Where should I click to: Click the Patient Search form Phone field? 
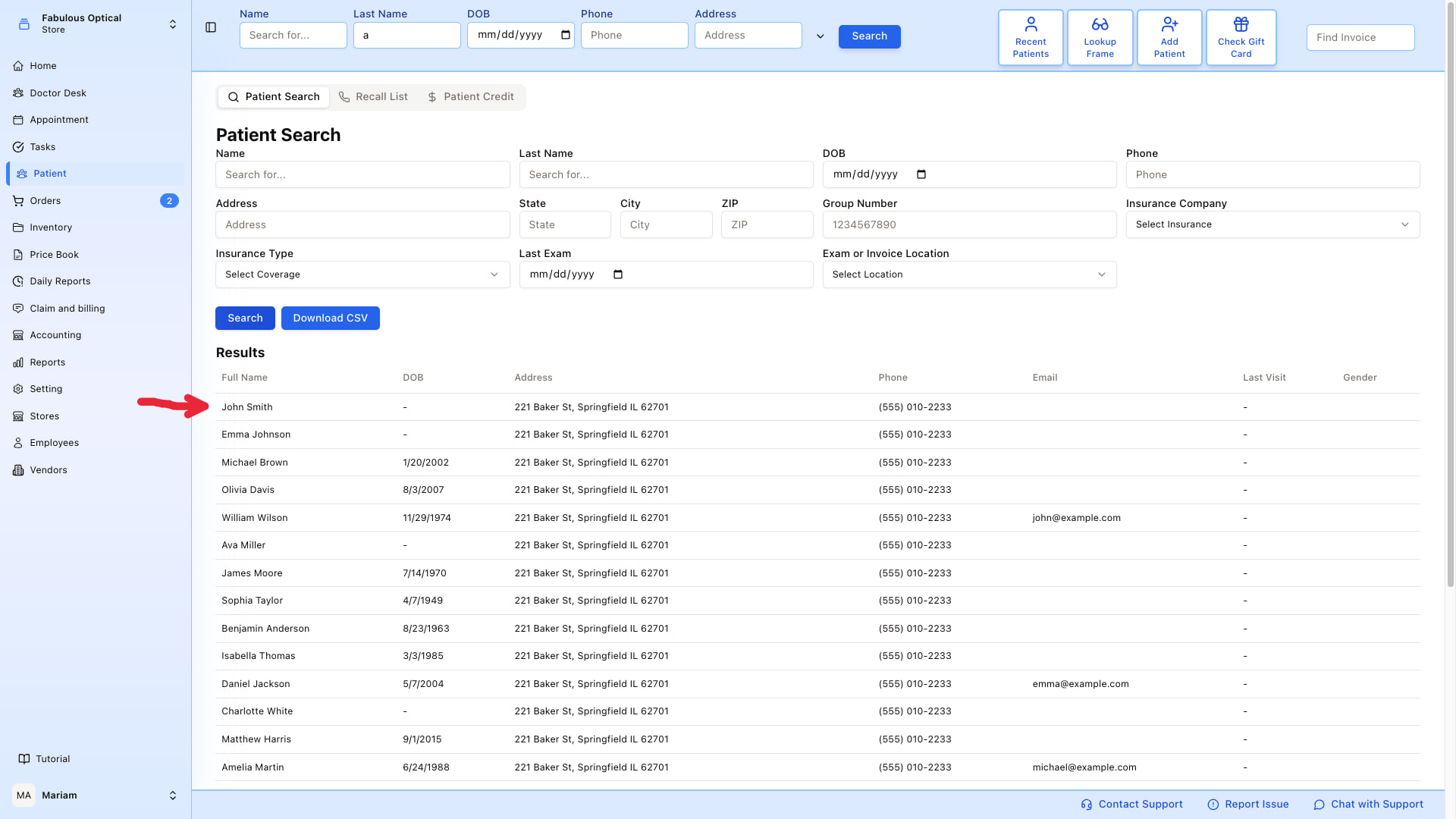tap(1272, 174)
